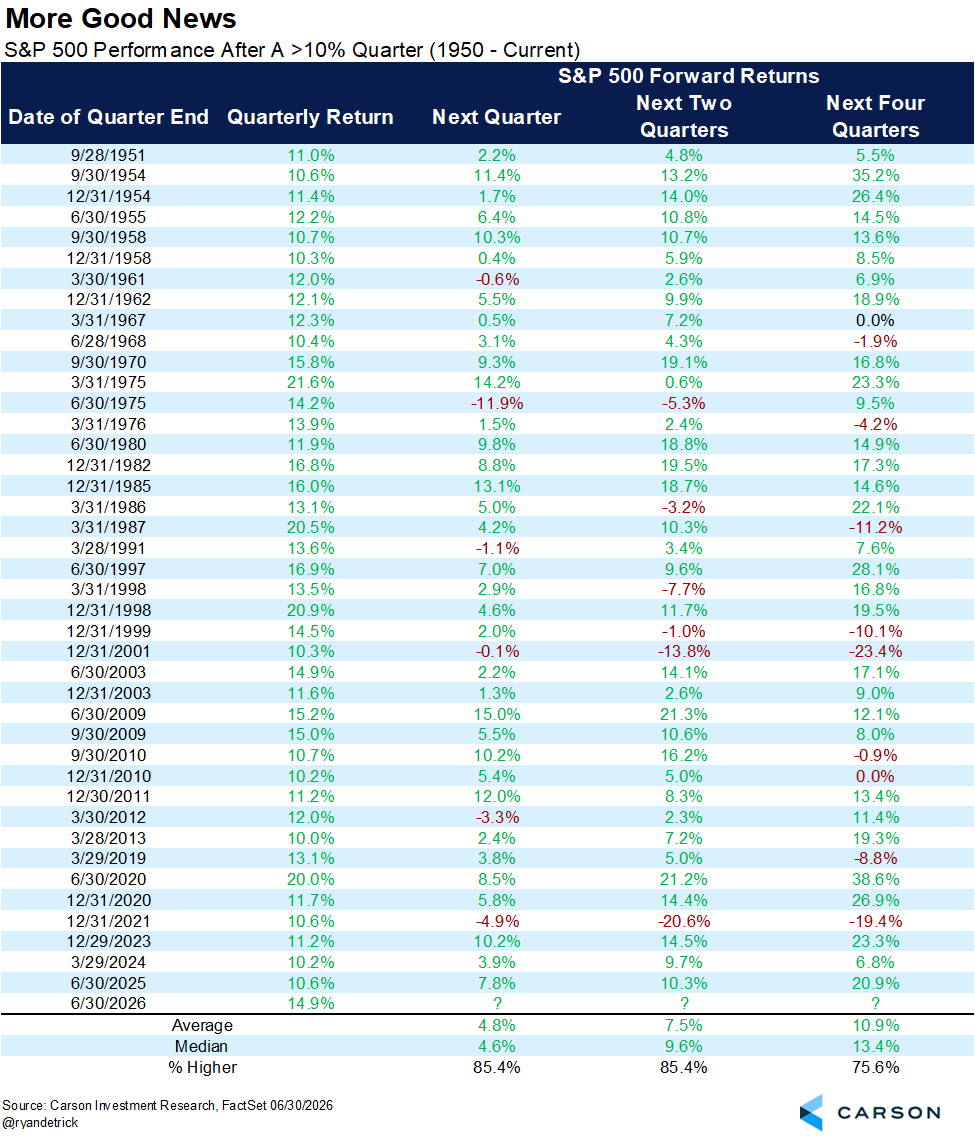
Task: Select the 6/30/1980 date cell
Action: pyautogui.click(x=108, y=444)
